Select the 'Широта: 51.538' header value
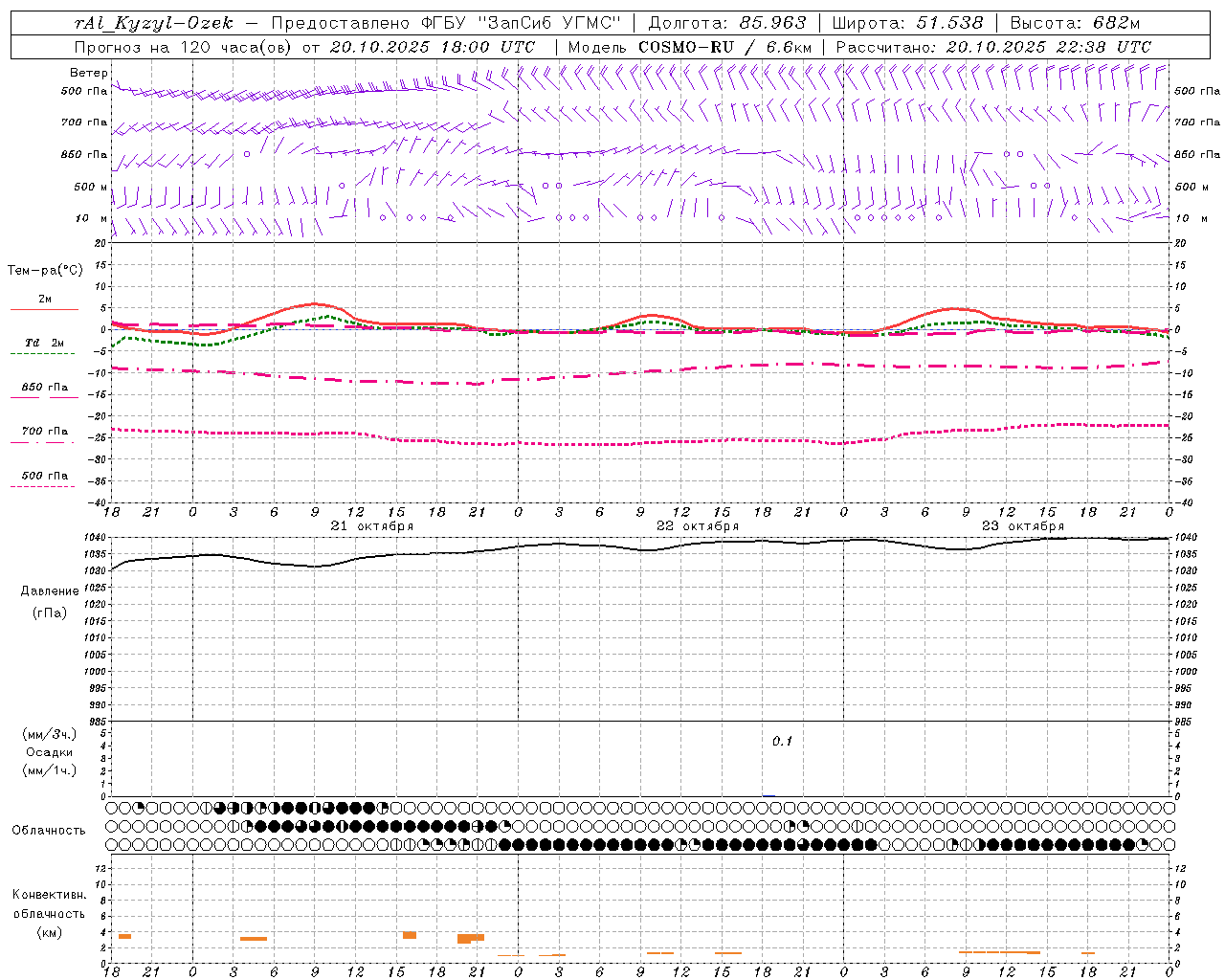Image resolution: width=1225 pixels, height=980 pixels. 907,23
